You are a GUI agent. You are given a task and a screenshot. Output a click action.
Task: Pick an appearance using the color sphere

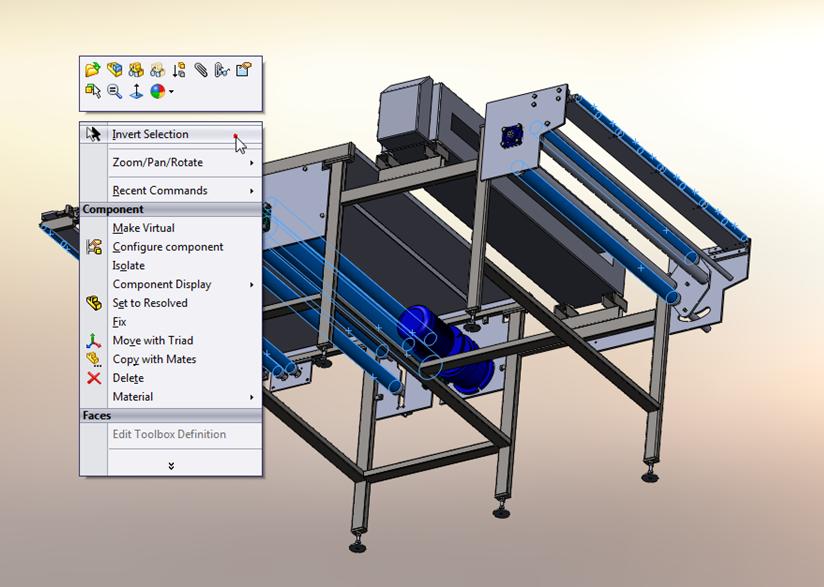158,92
